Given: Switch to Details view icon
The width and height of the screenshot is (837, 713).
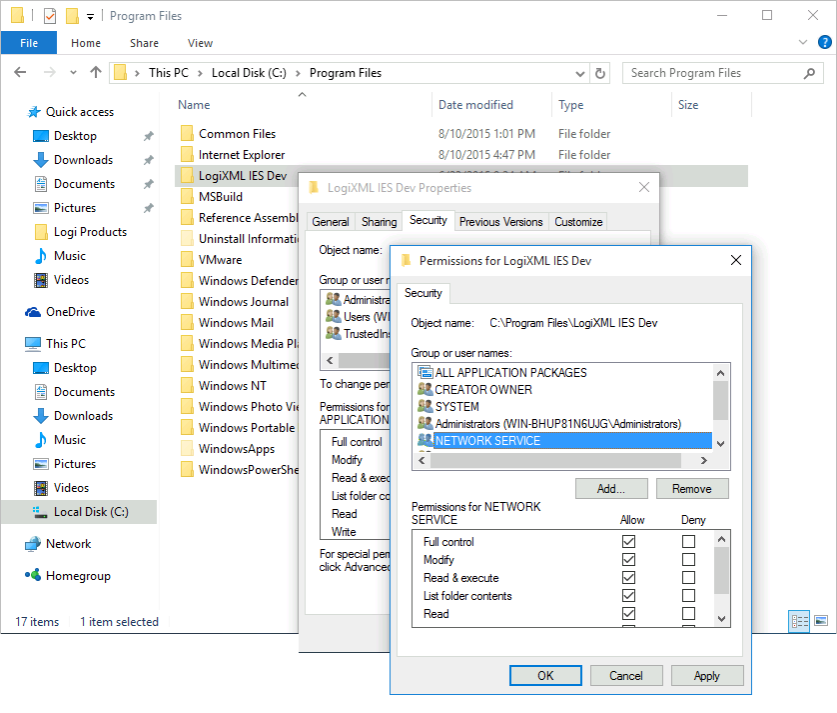Looking at the screenshot, I should point(799,621).
